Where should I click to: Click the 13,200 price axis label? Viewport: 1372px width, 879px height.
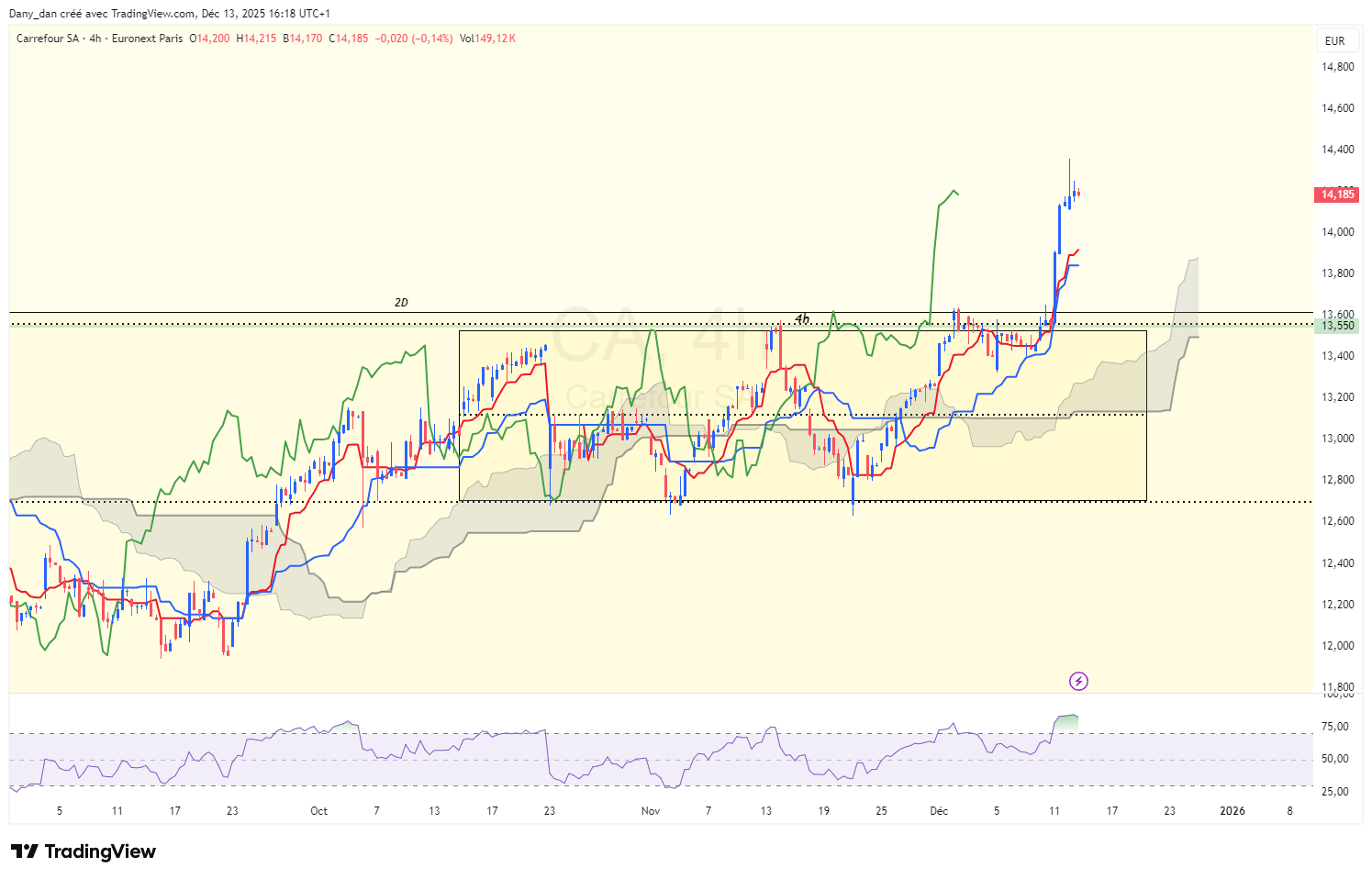tap(1337, 397)
